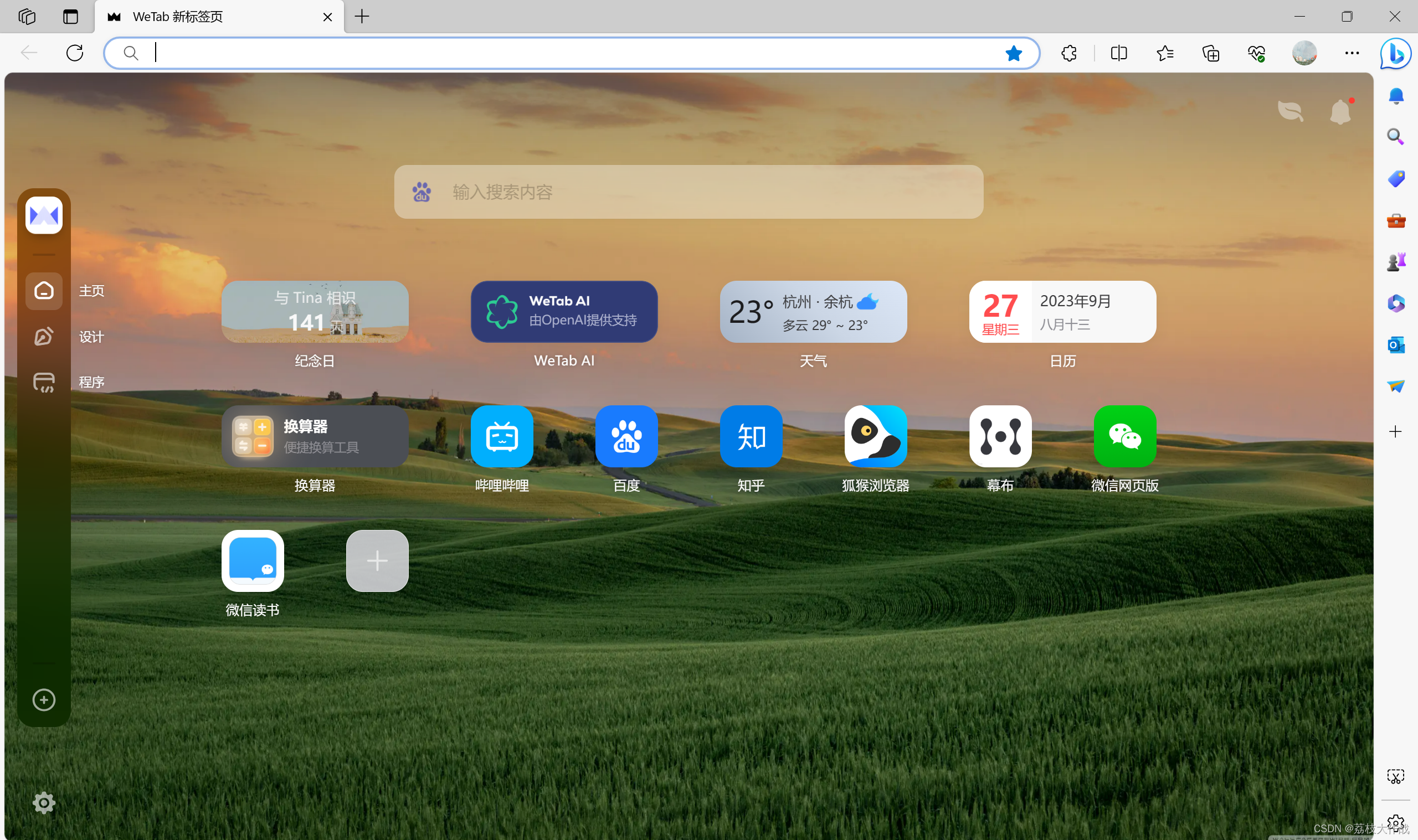Open the weather widget showing 23°

813,311
